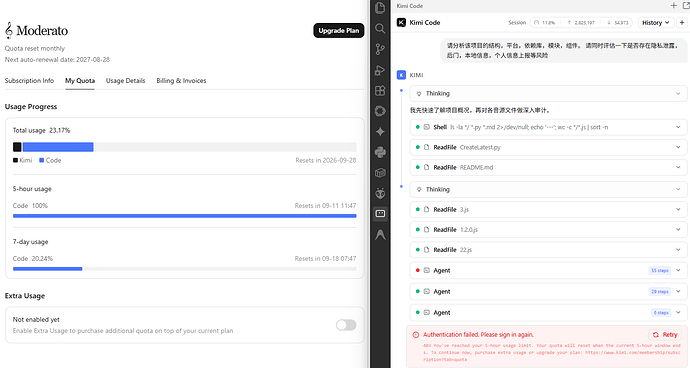
Task: Click the shell terminal icon in Shell row
Action: (x=426, y=127)
